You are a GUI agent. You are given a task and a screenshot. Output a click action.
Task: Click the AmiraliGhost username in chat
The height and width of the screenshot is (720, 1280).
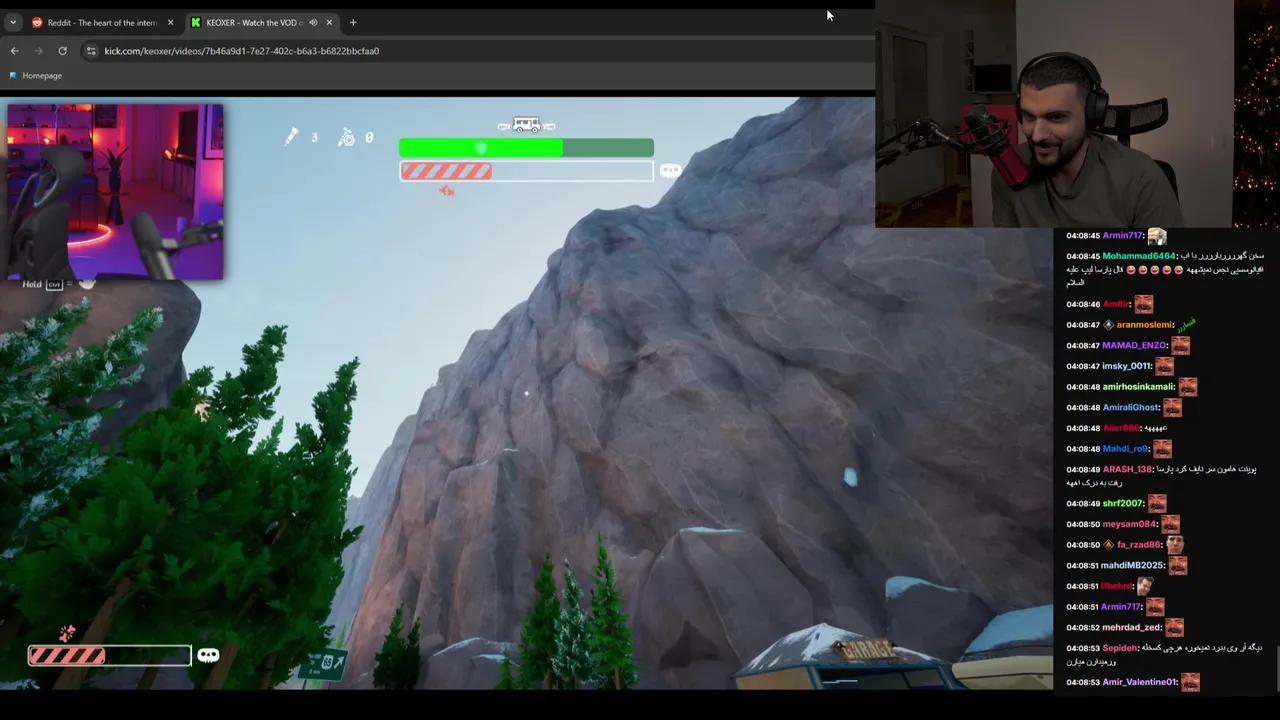click(x=1131, y=408)
